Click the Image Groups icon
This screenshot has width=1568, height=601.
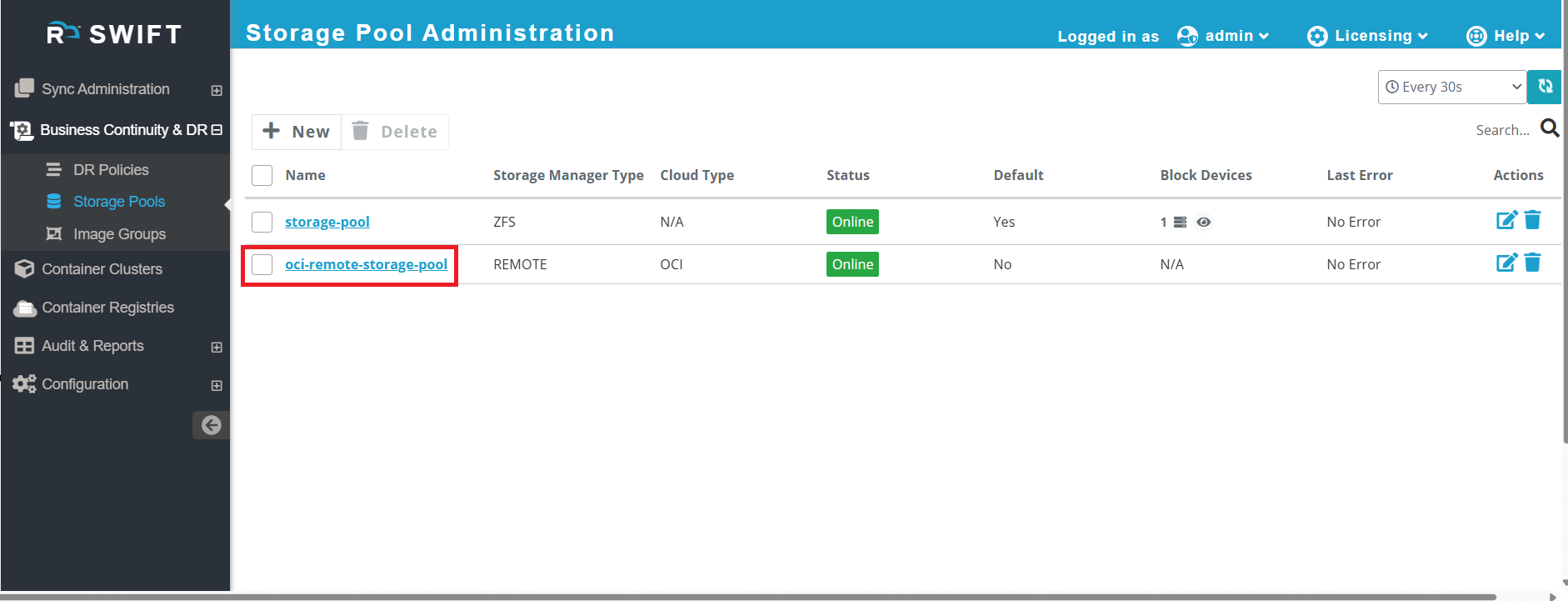(54, 233)
